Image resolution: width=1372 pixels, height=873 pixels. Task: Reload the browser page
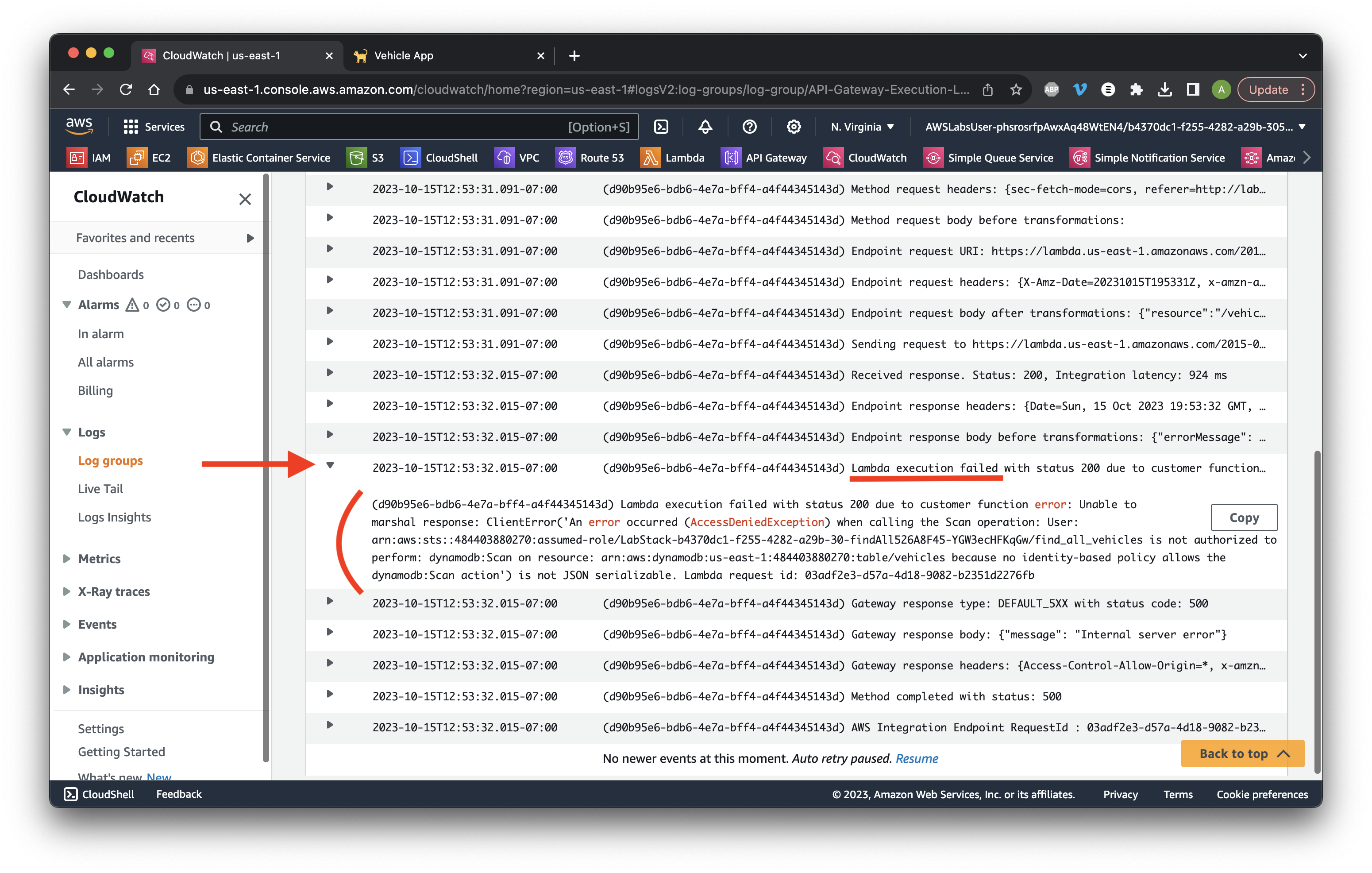point(126,89)
